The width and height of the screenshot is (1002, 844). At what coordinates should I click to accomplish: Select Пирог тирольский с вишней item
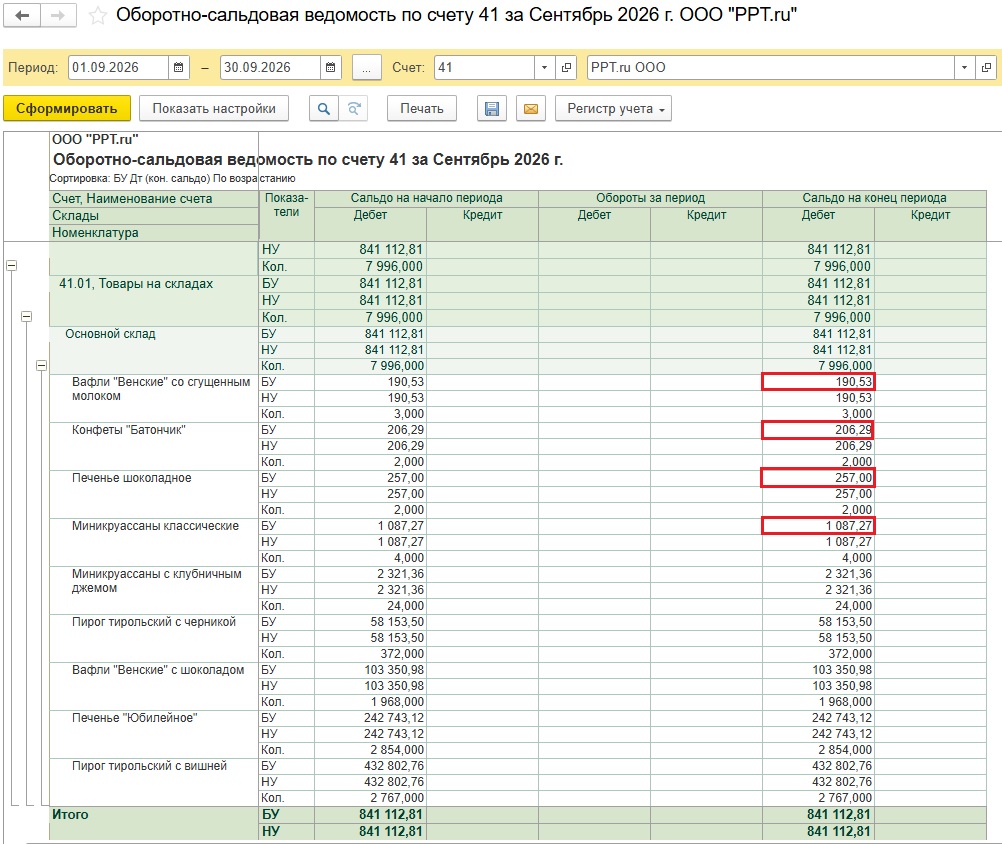tap(150, 765)
